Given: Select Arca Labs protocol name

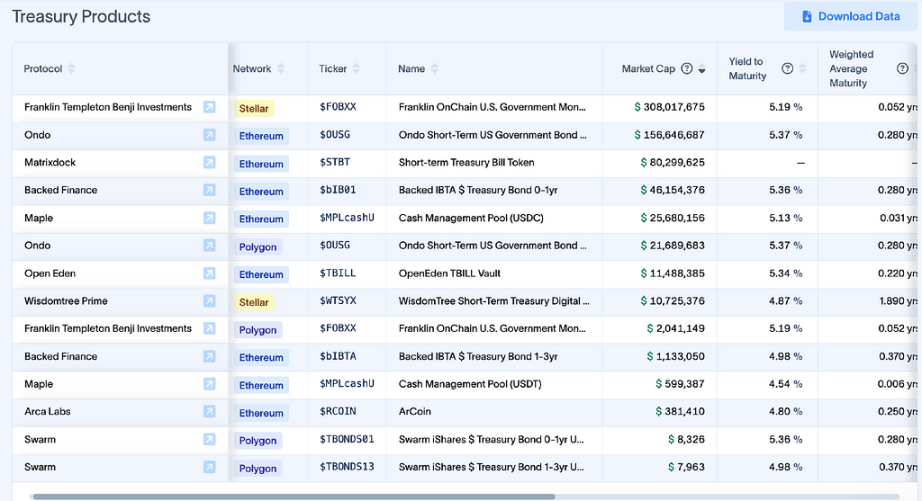Looking at the screenshot, I should (x=47, y=412).
